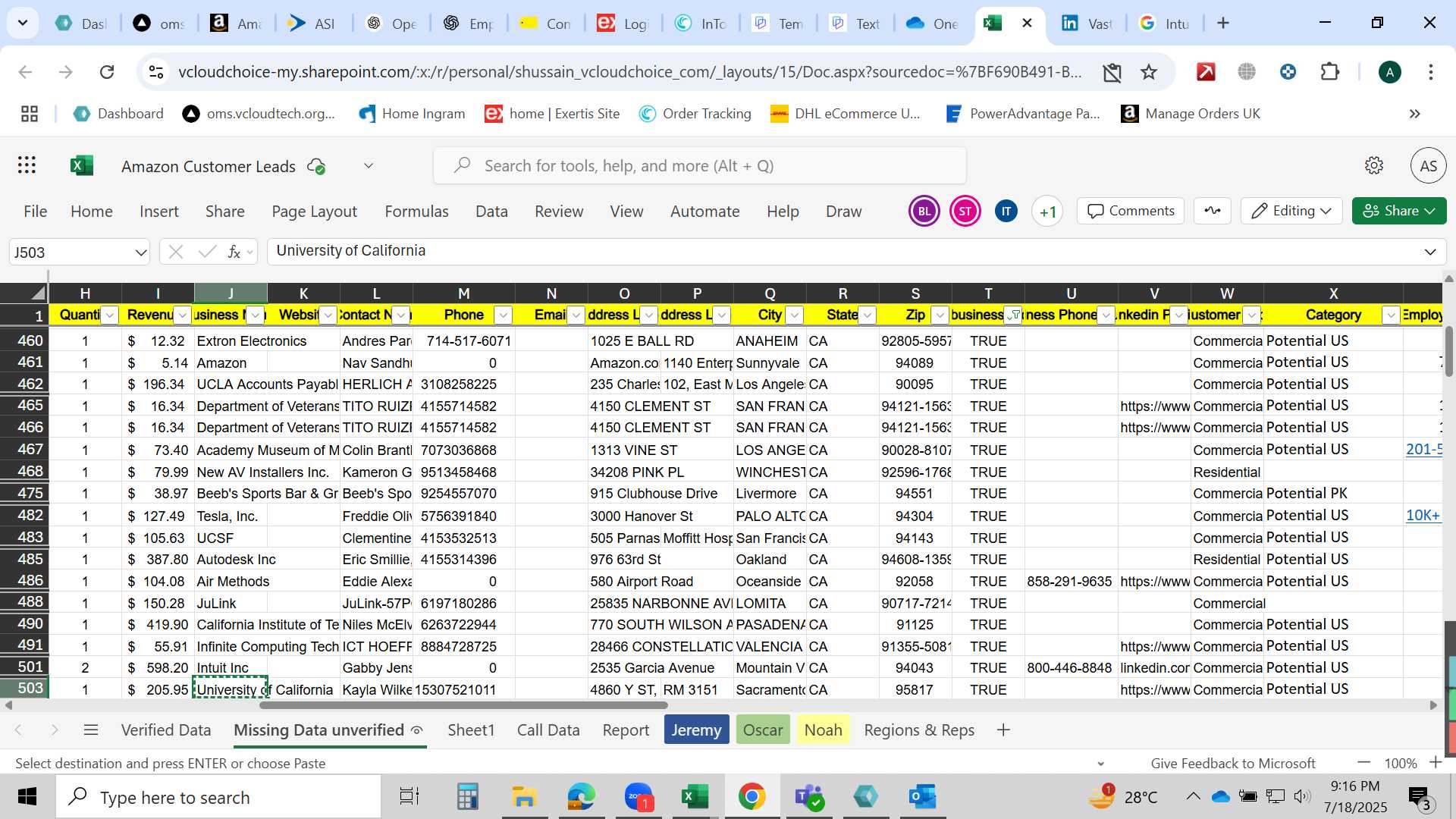
Task: Click Give Feedback to Microsoft
Action: [1233, 764]
